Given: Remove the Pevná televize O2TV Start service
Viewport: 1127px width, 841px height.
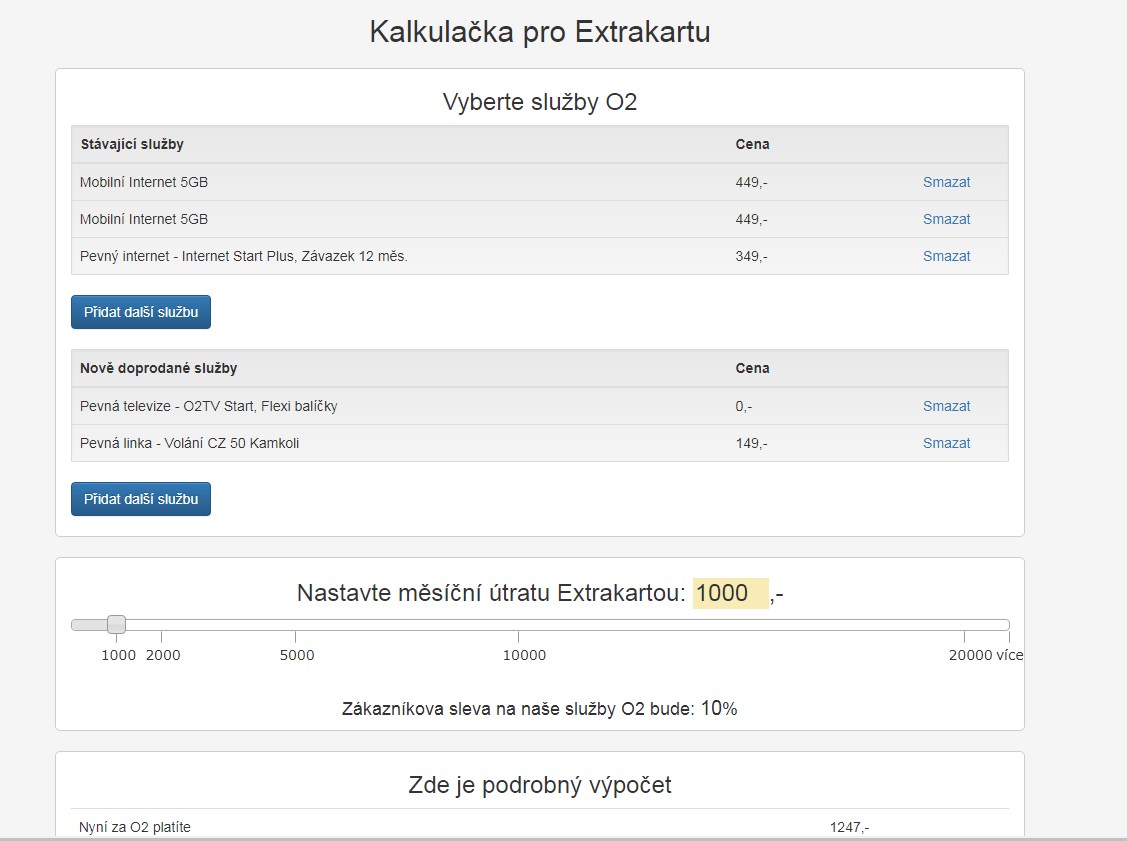Looking at the screenshot, I should (x=946, y=406).
